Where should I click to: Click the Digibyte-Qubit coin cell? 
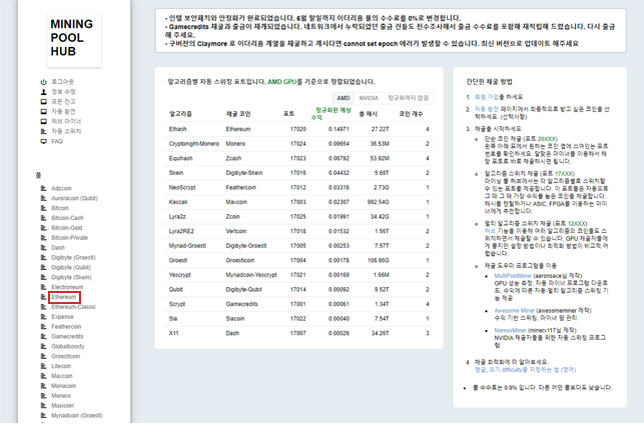[244, 289]
